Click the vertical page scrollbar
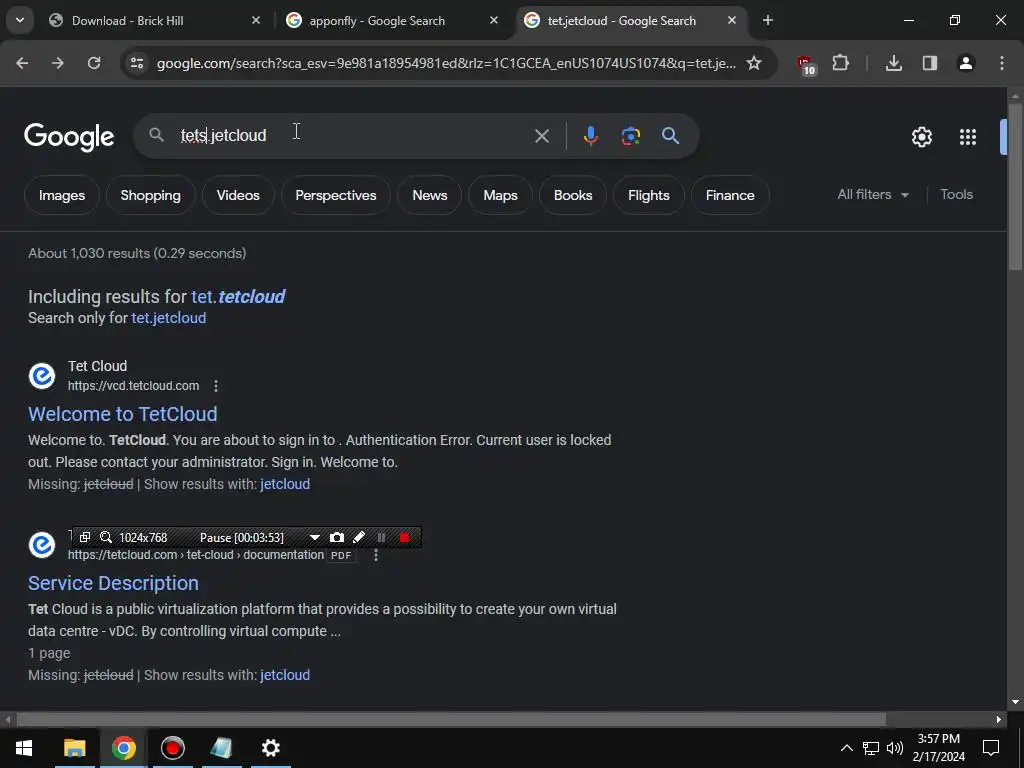Viewport: 1024px width, 768px height. click(x=1015, y=186)
